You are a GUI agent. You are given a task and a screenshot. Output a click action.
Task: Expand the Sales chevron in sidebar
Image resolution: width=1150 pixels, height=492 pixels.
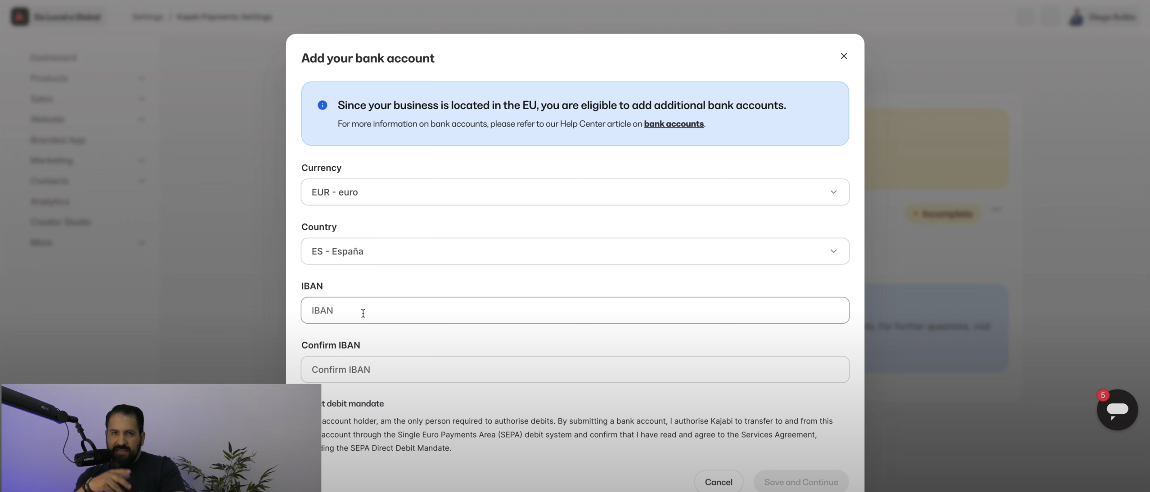pos(142,99)
